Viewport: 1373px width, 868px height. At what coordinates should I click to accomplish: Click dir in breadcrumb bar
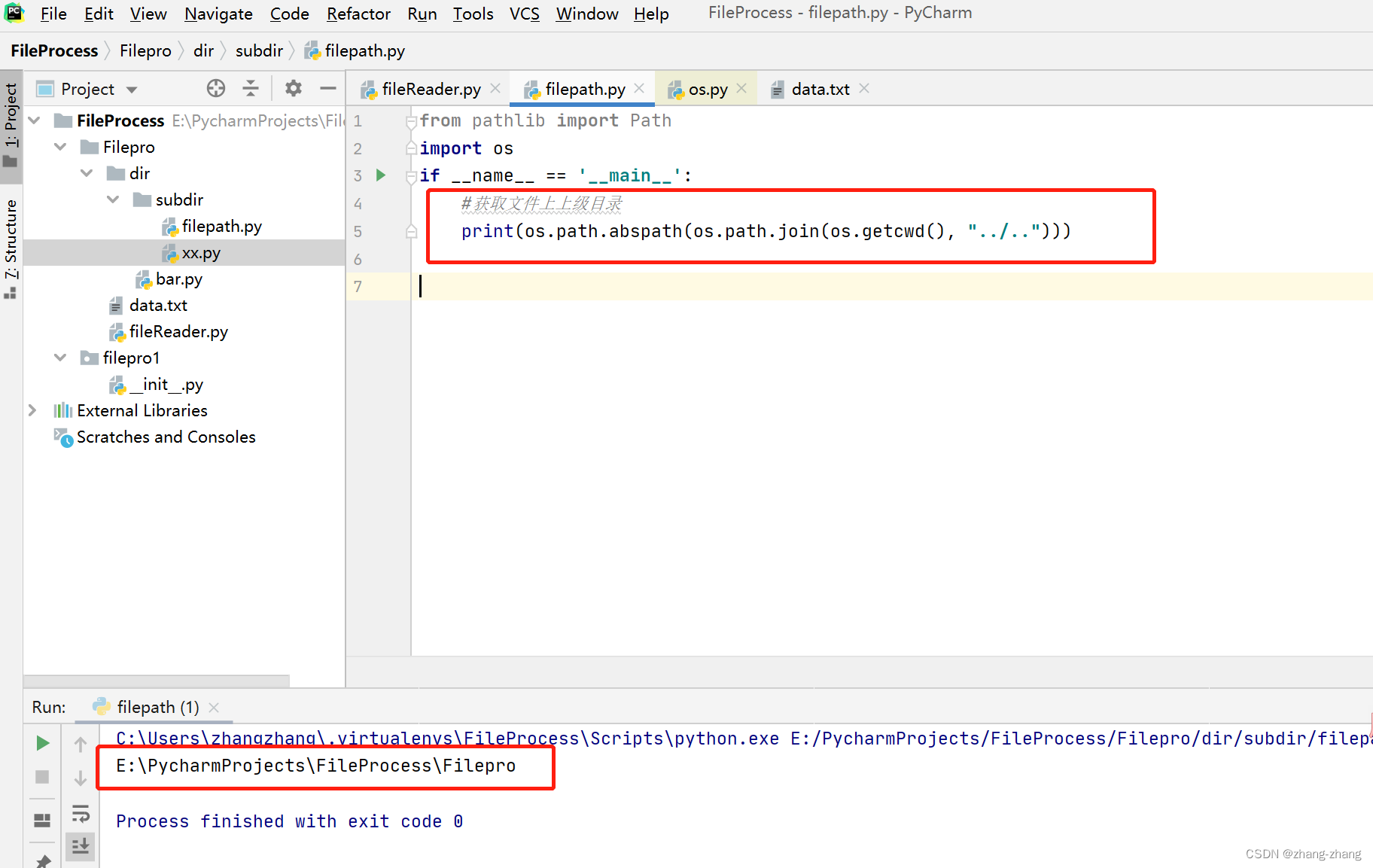coord(203,50)
